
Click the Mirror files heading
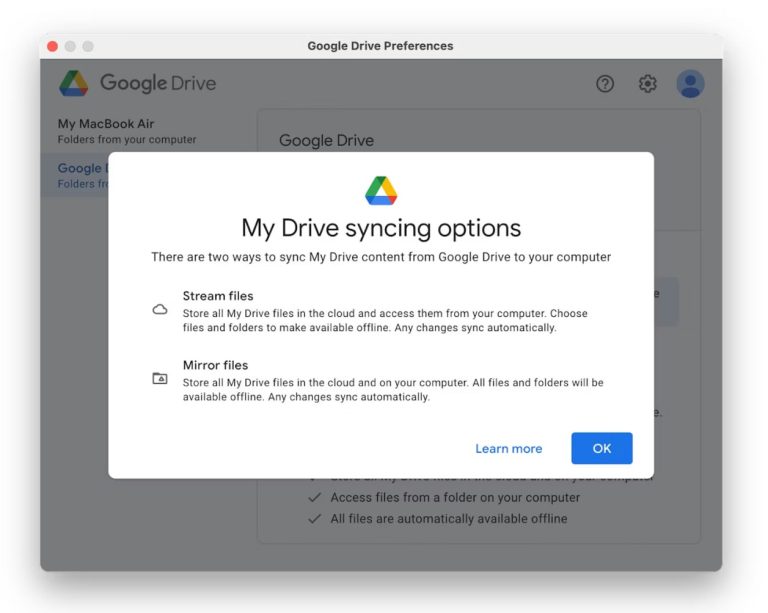(x=215, y=365)
